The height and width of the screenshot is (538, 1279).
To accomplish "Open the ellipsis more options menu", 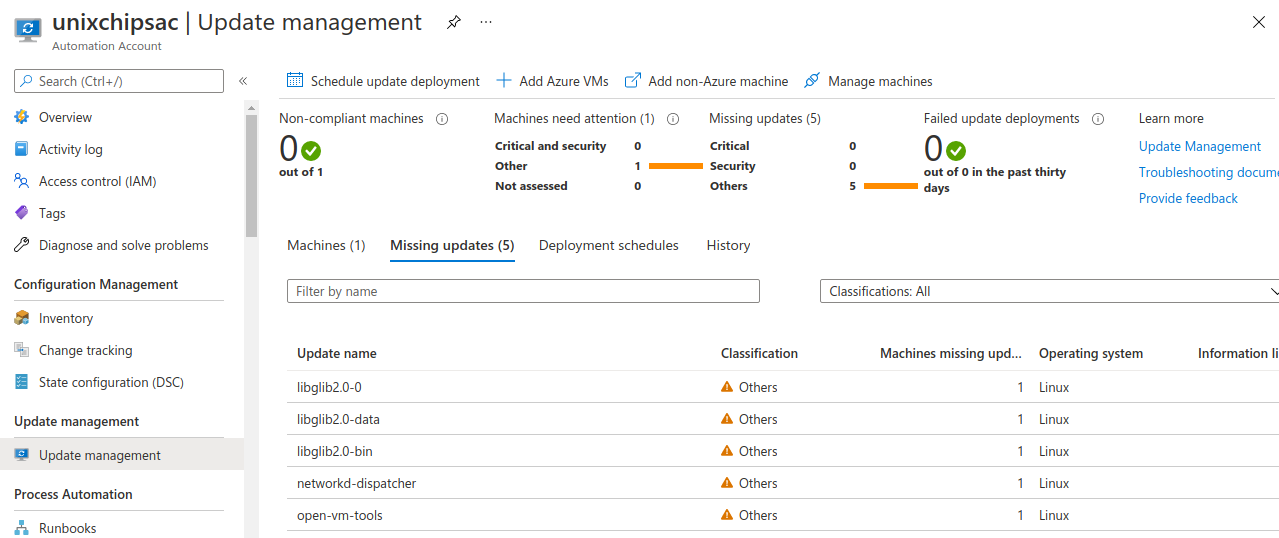I will click(x=486, y=22).
